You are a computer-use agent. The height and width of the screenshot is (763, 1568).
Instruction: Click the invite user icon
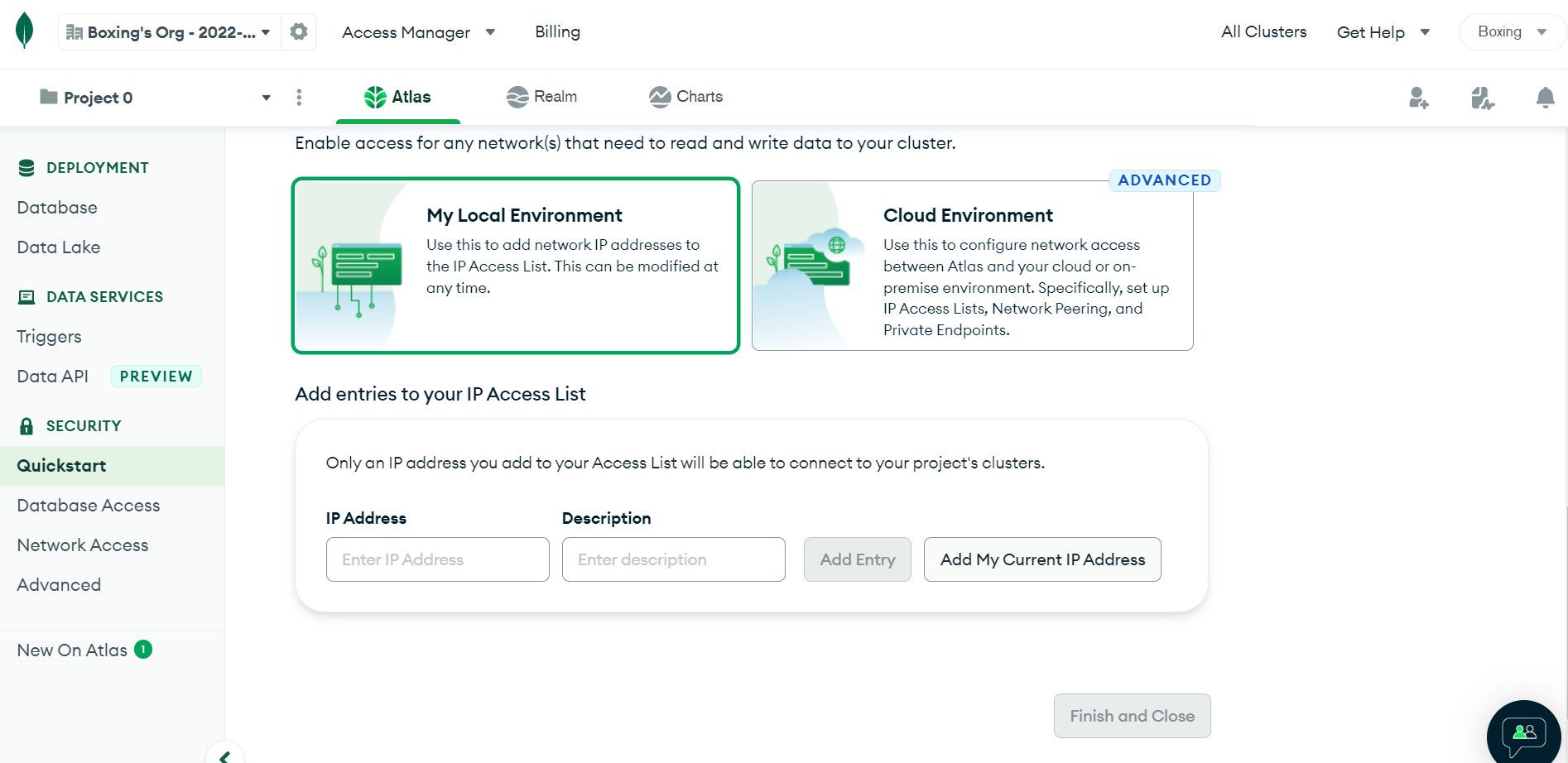(x=1418, y=98)
